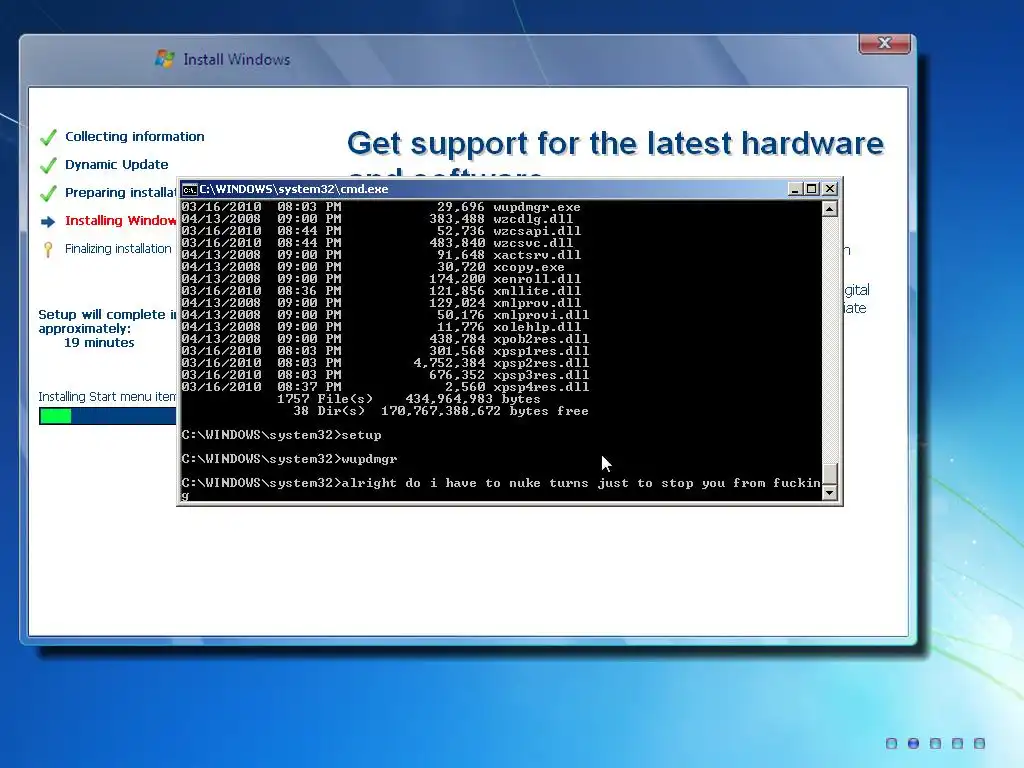
Task: Click the 19 minutes estimate text
Action: [x=99, y=343]
